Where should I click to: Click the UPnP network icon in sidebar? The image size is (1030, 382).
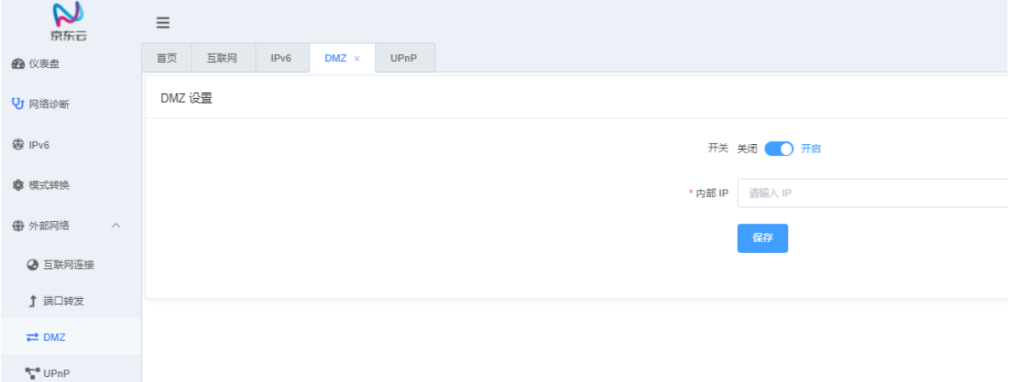tap(33, 373)
